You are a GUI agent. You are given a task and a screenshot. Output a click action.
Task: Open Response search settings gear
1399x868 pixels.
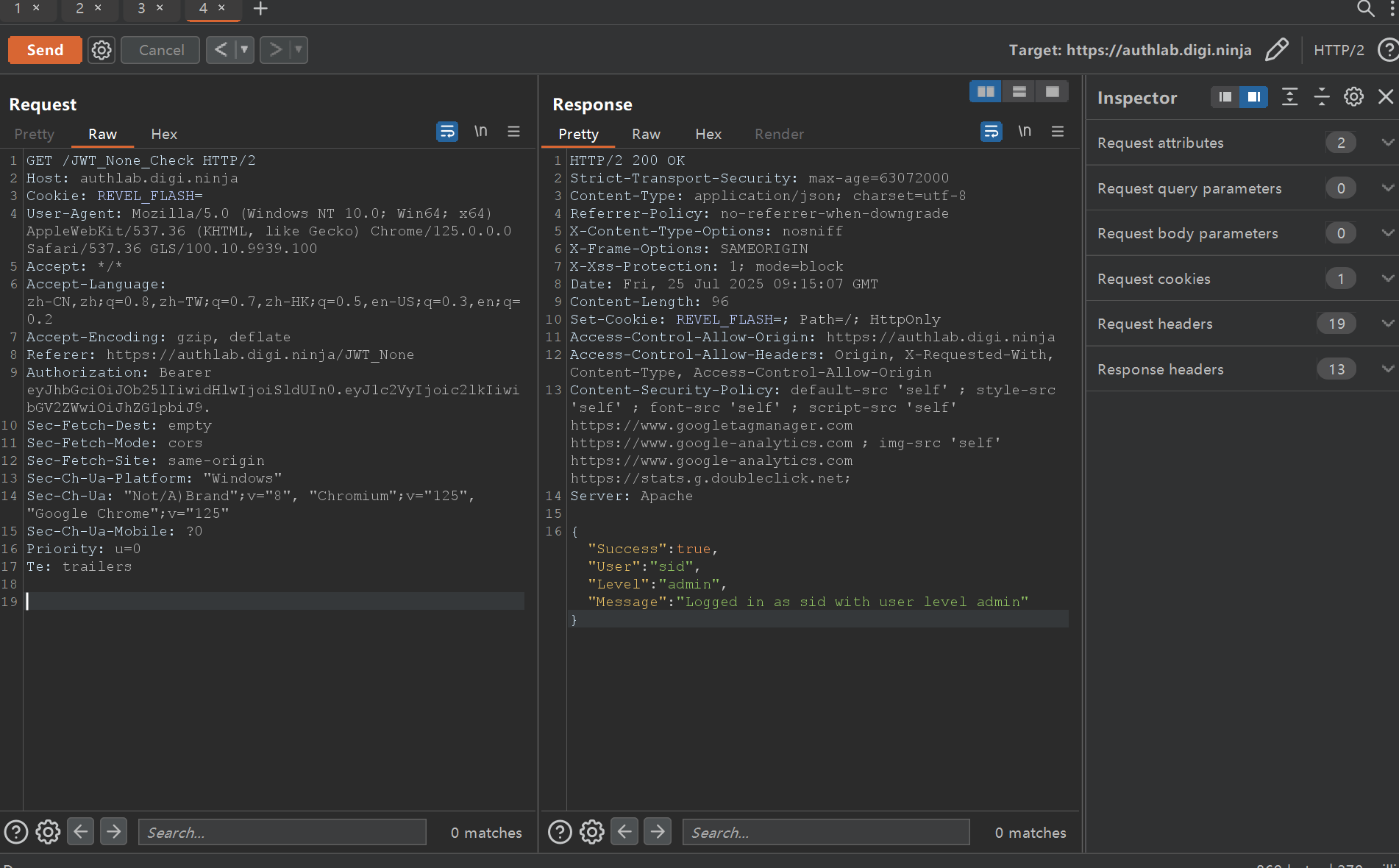(x=591, y=832)
